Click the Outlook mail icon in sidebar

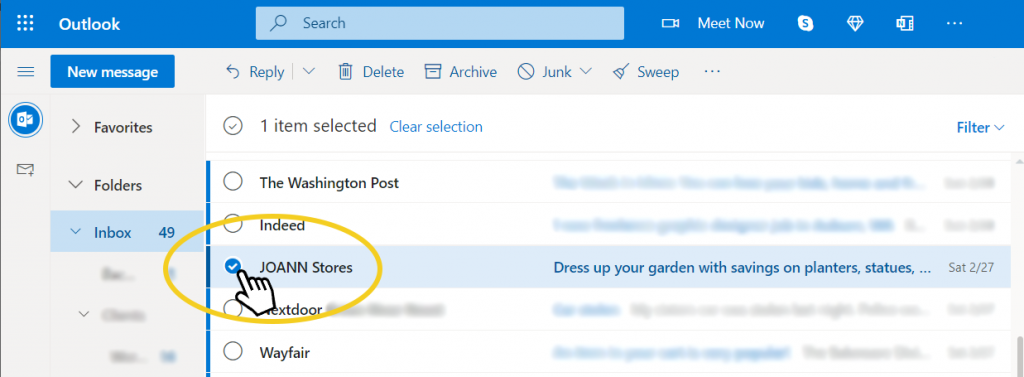pyautogui.click(x=25, y=120)
